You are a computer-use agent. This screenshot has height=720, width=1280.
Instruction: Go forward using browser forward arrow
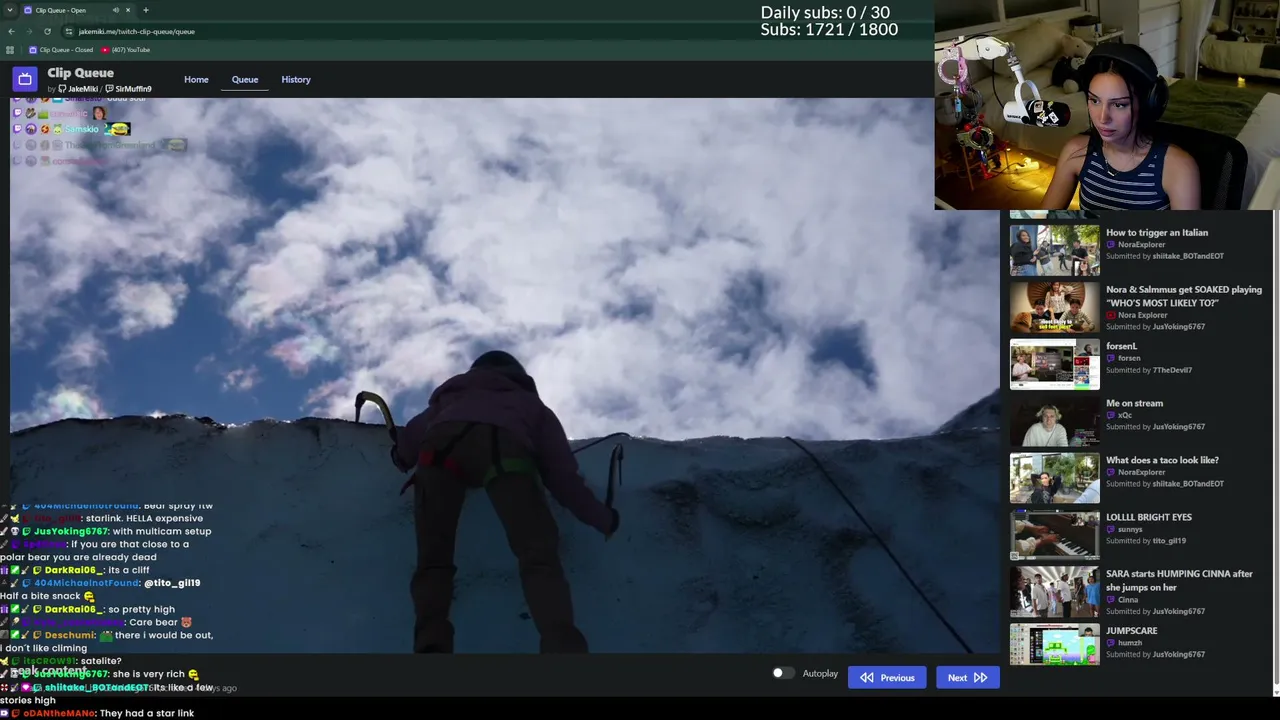29,31
